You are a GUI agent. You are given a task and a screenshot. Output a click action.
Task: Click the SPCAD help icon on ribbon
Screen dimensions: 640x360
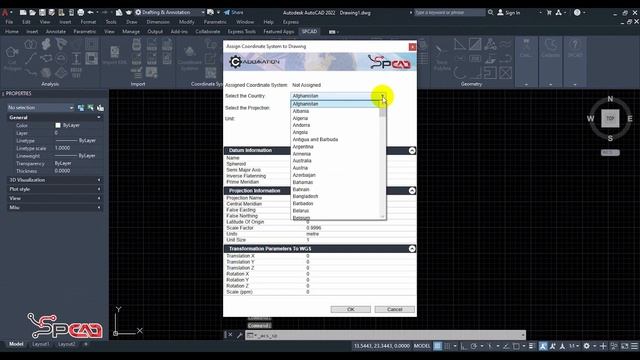tap(575, 48)
